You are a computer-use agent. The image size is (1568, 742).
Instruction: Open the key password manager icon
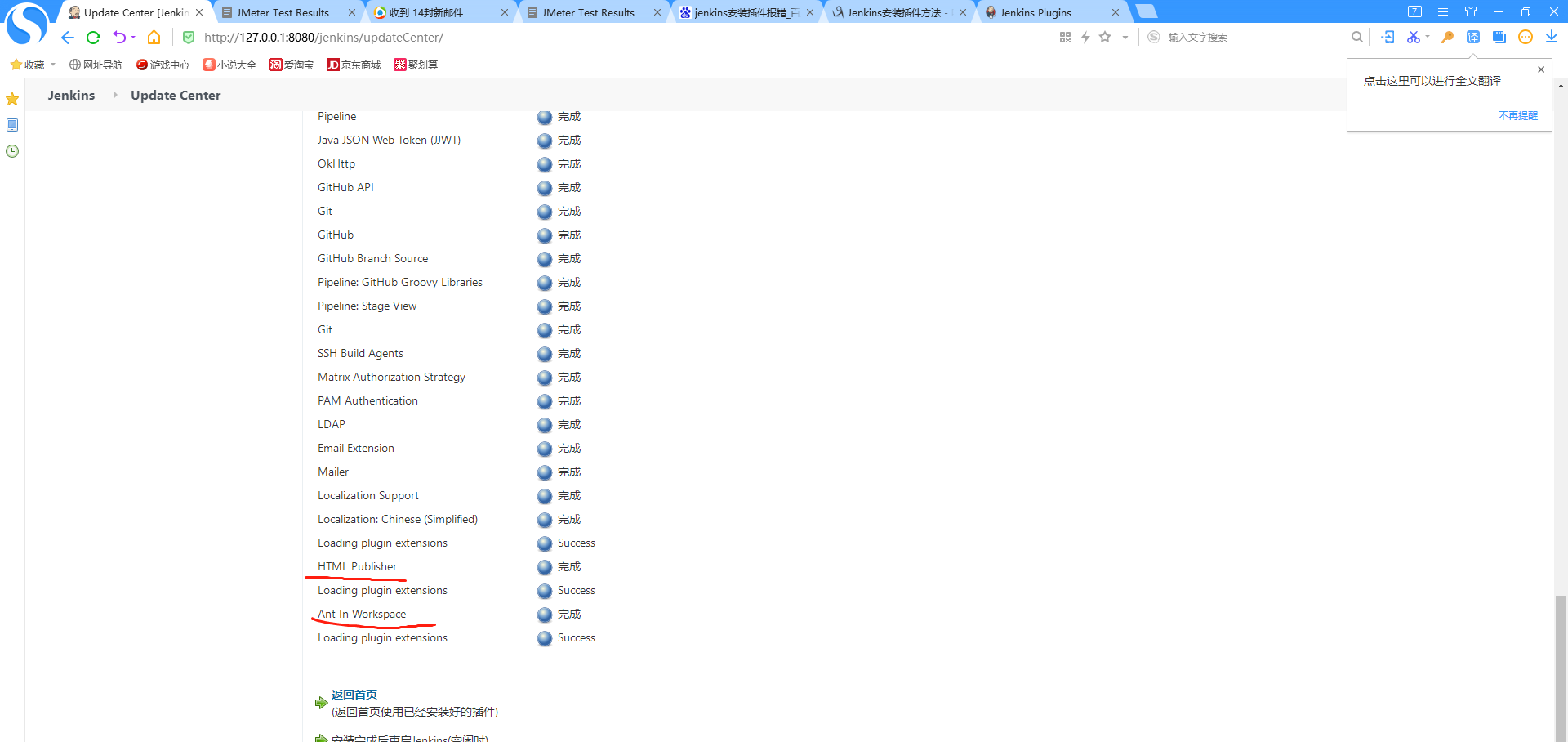point(1447,37)
